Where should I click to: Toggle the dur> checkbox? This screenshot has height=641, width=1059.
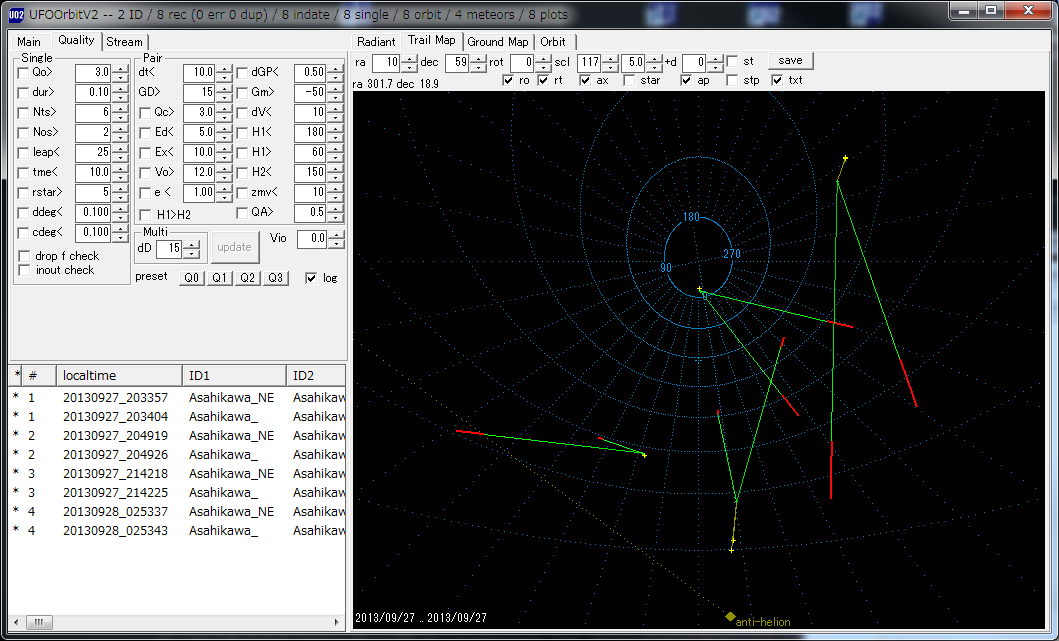(23, 93)
